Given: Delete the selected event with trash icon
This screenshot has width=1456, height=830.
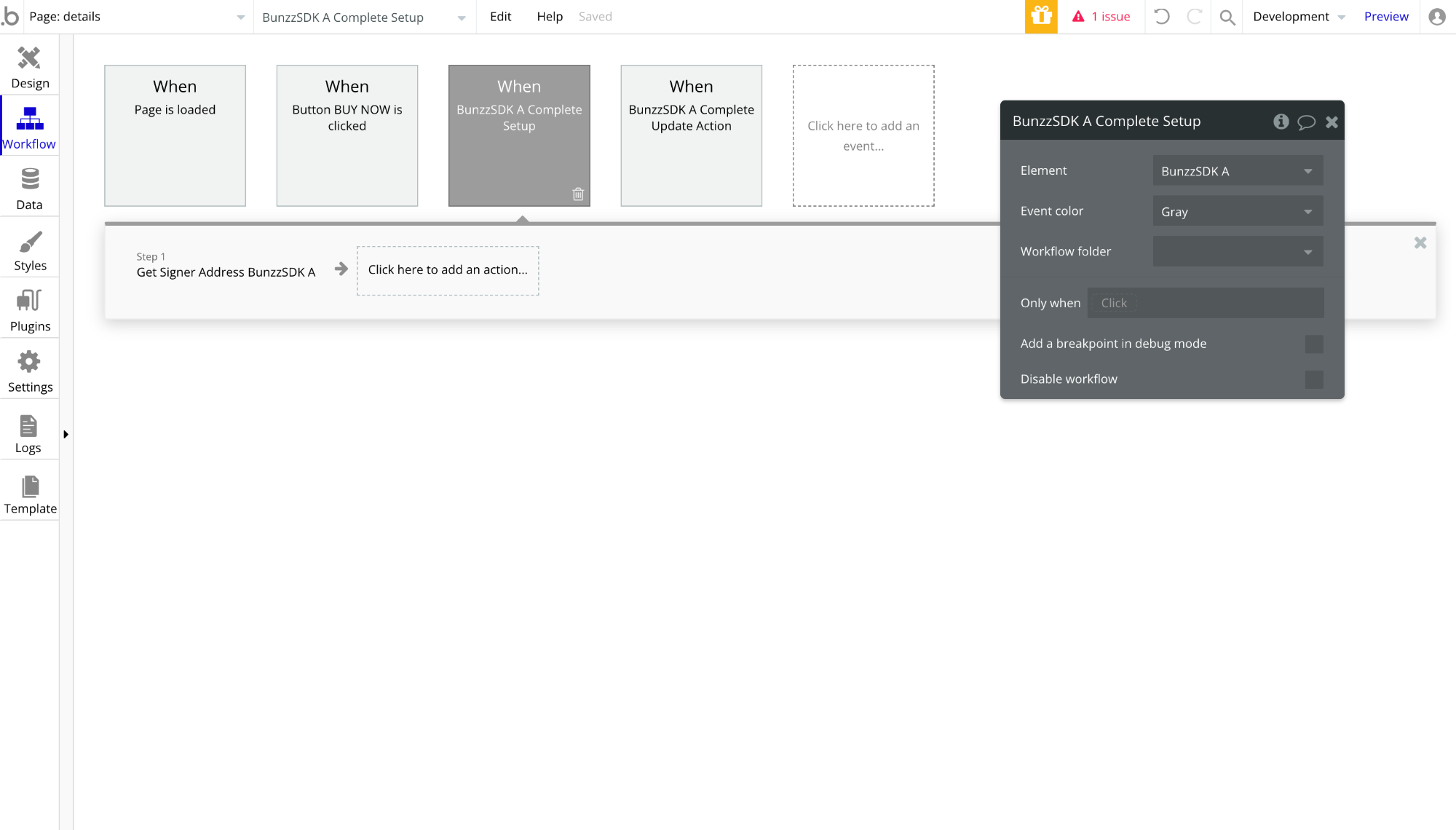Looking at the screenshot, I should click(x=578, y=194).
